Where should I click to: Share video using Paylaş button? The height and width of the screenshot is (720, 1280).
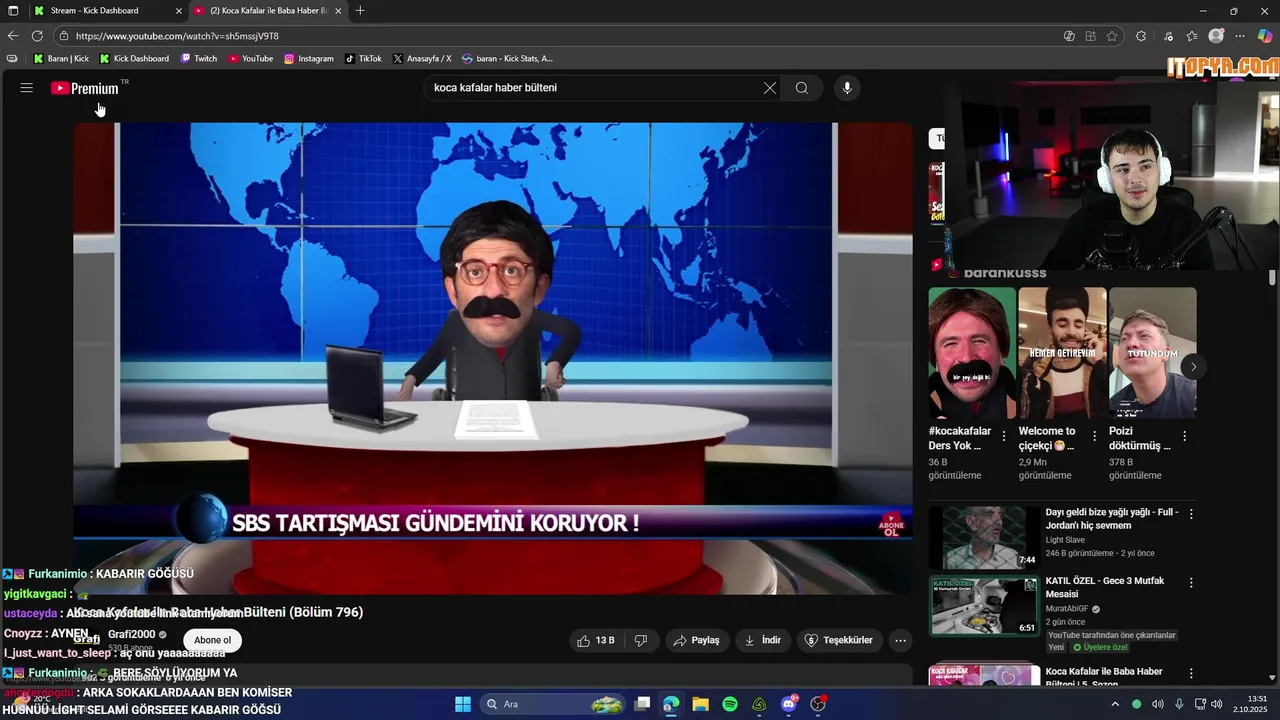tap(697, 640)
